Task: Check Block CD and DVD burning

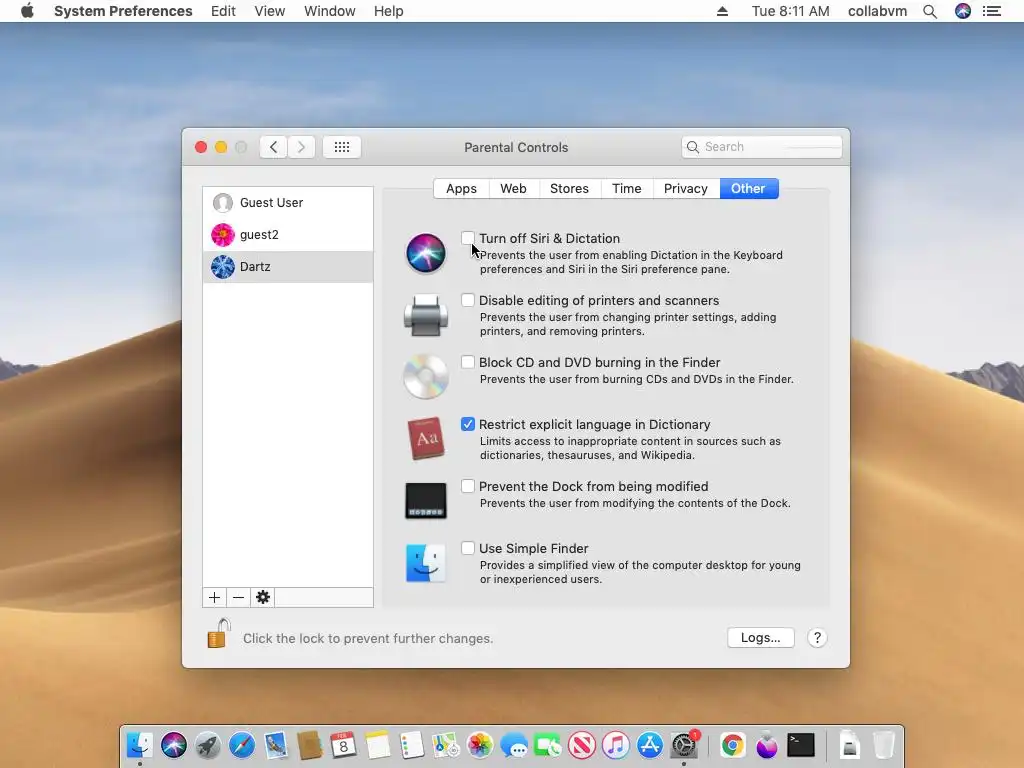Action: (x=468, y=362)
